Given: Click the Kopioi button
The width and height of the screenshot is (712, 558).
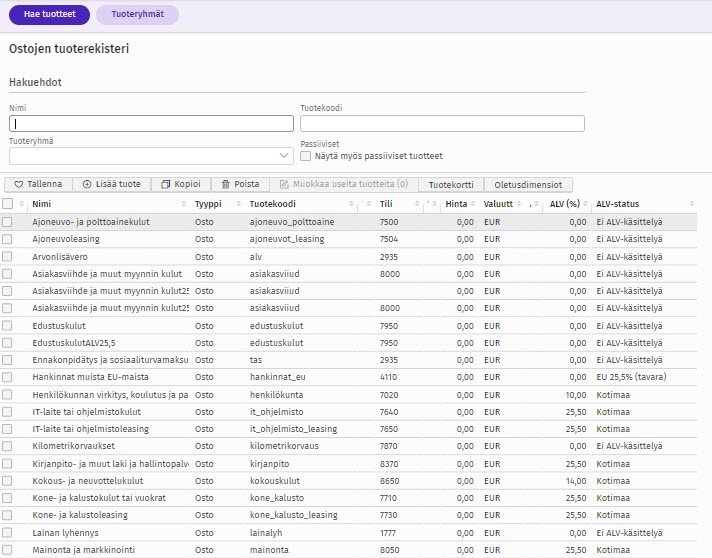Looking at the screenshot, I should [x=181, y=184].
